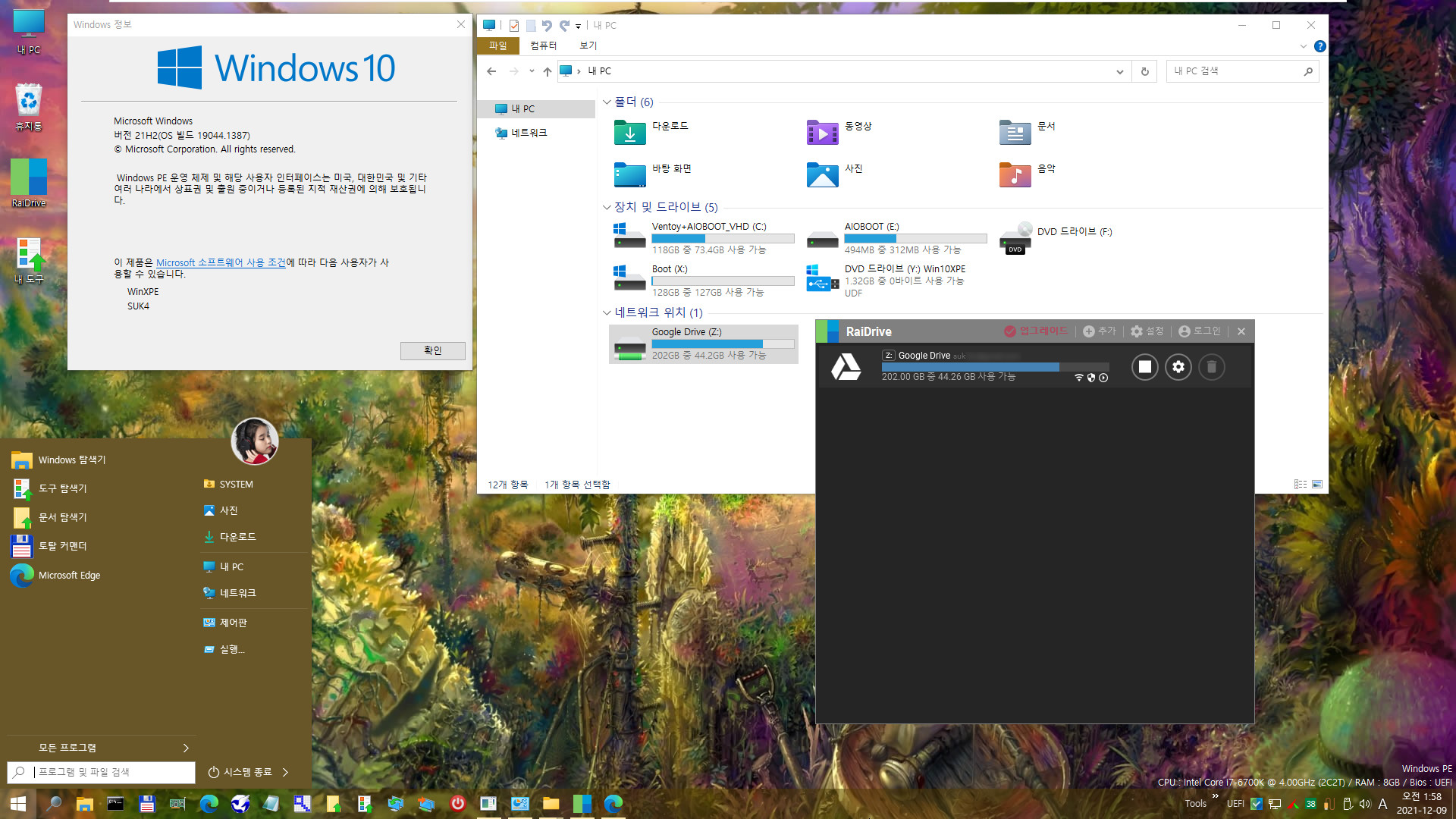
Task: Click the Google Drive triangle logo in RaiDrive
Action: (x=846, y=367)
